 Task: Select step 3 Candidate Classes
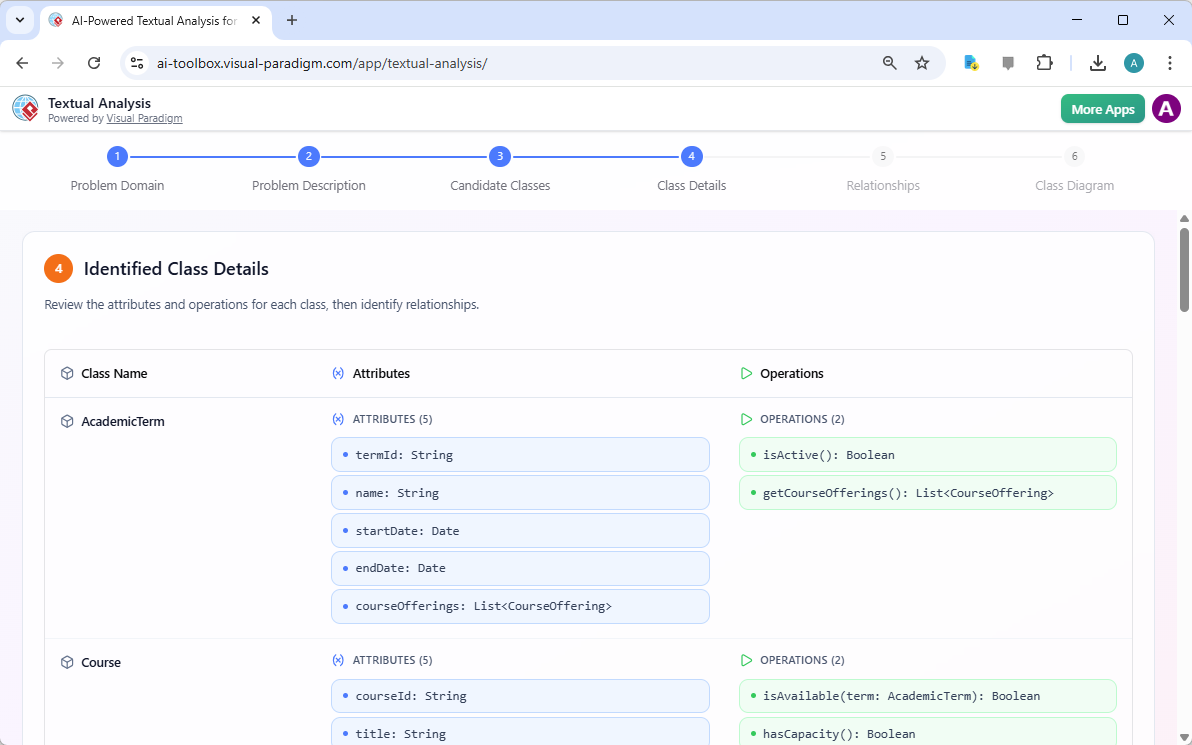click(x=500, y=157)
